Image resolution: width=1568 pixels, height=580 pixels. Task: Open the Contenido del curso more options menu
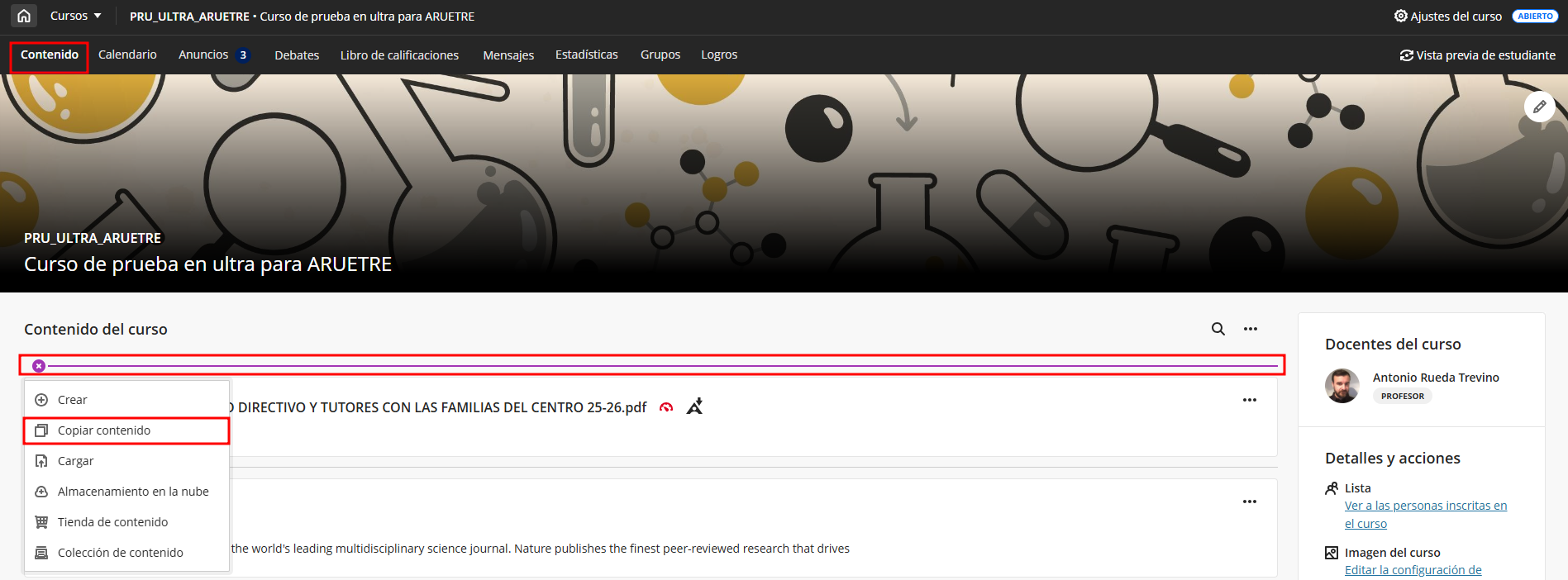(1250, 329)
